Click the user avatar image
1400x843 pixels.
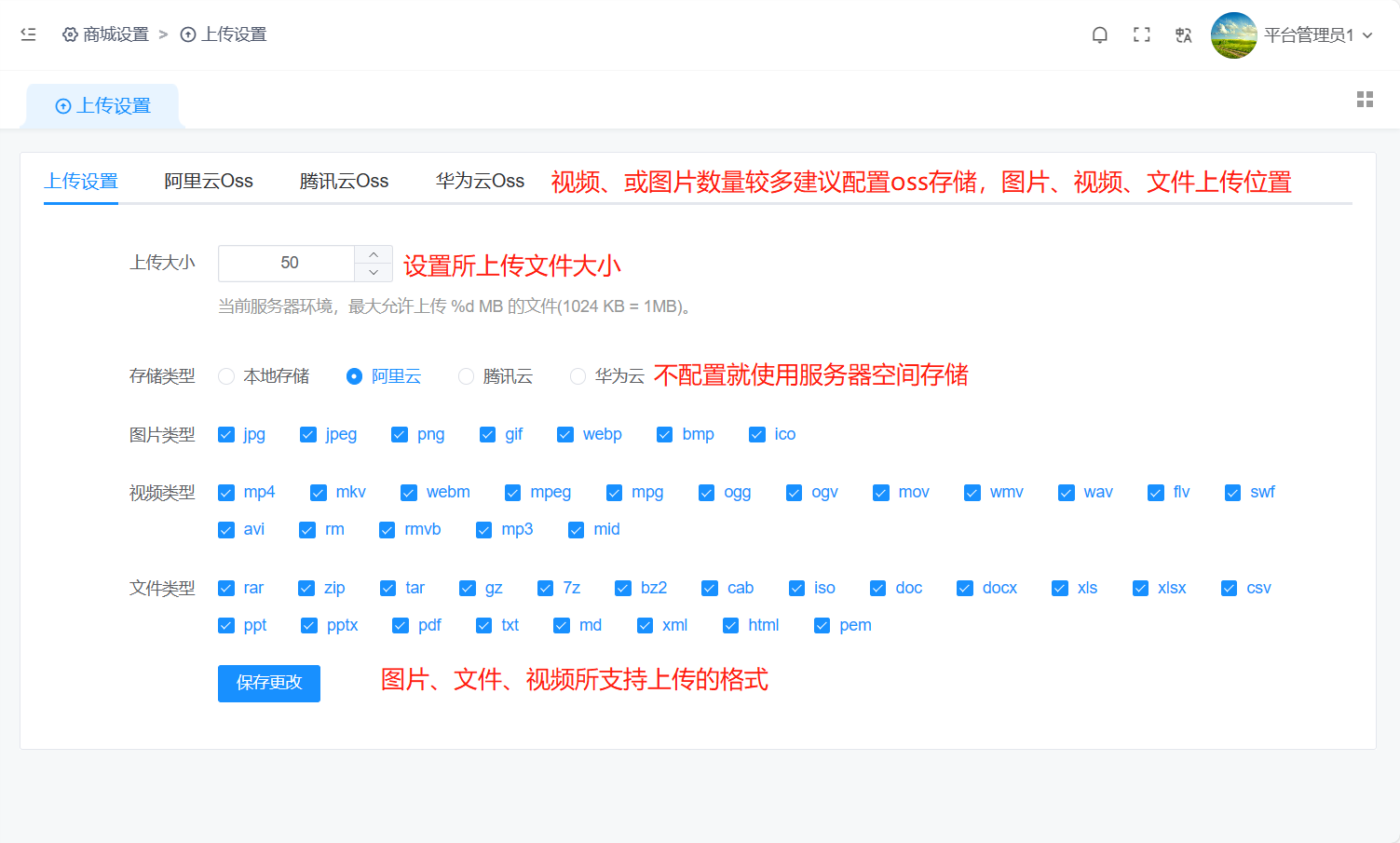tap(1233, 35)
